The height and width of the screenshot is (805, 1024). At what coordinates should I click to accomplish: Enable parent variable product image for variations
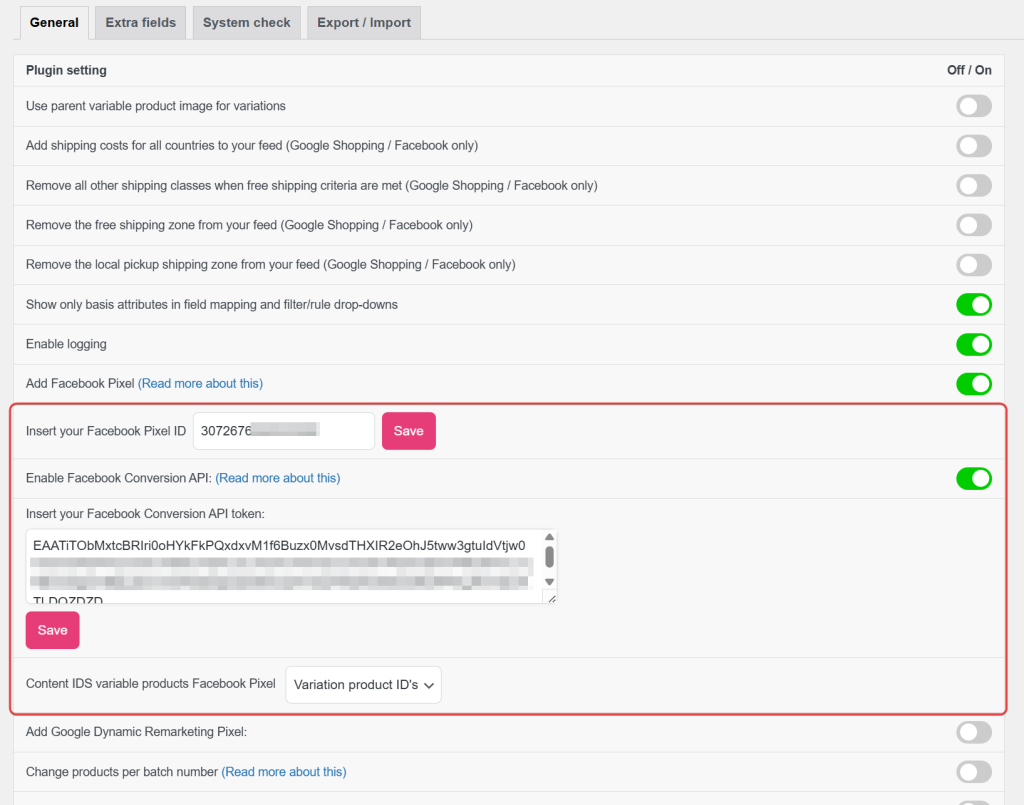point(973,105)
